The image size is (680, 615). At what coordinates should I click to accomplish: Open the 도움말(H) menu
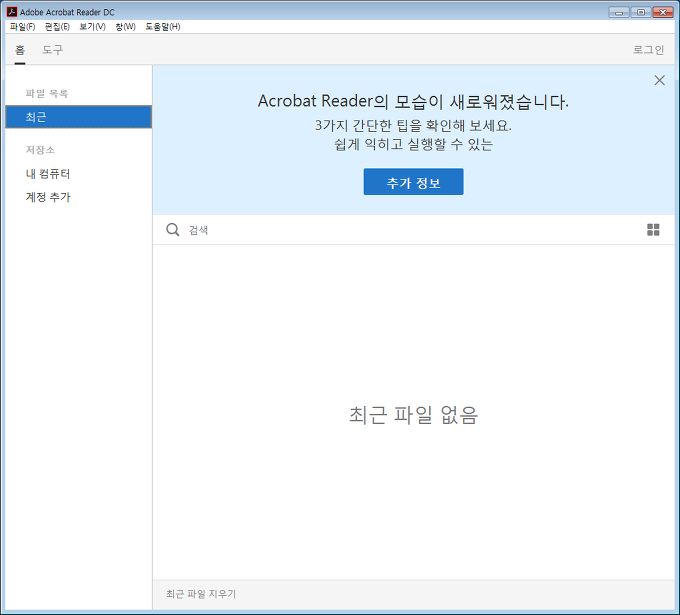click(163, 27)
